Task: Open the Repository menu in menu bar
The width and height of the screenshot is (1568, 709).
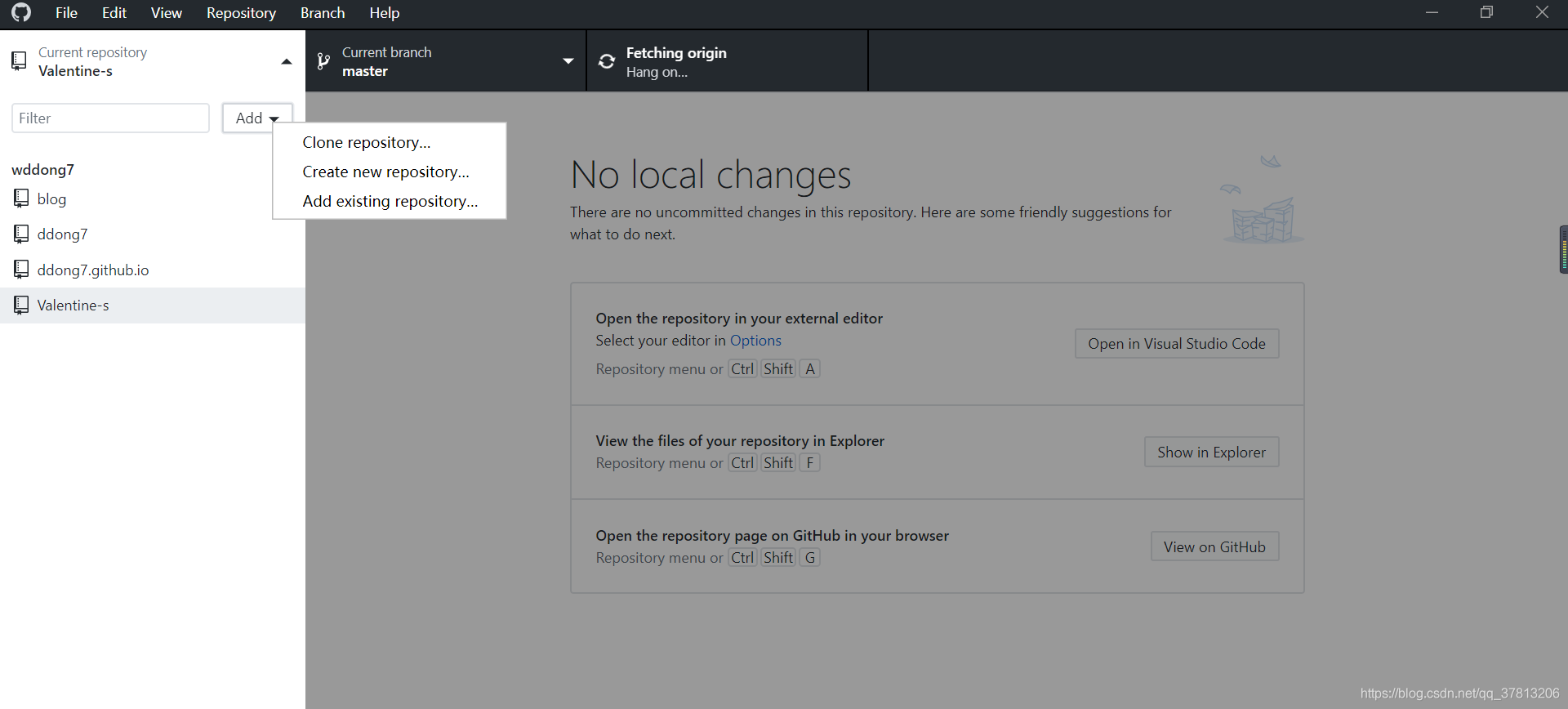Action: [x=241, y=13]
